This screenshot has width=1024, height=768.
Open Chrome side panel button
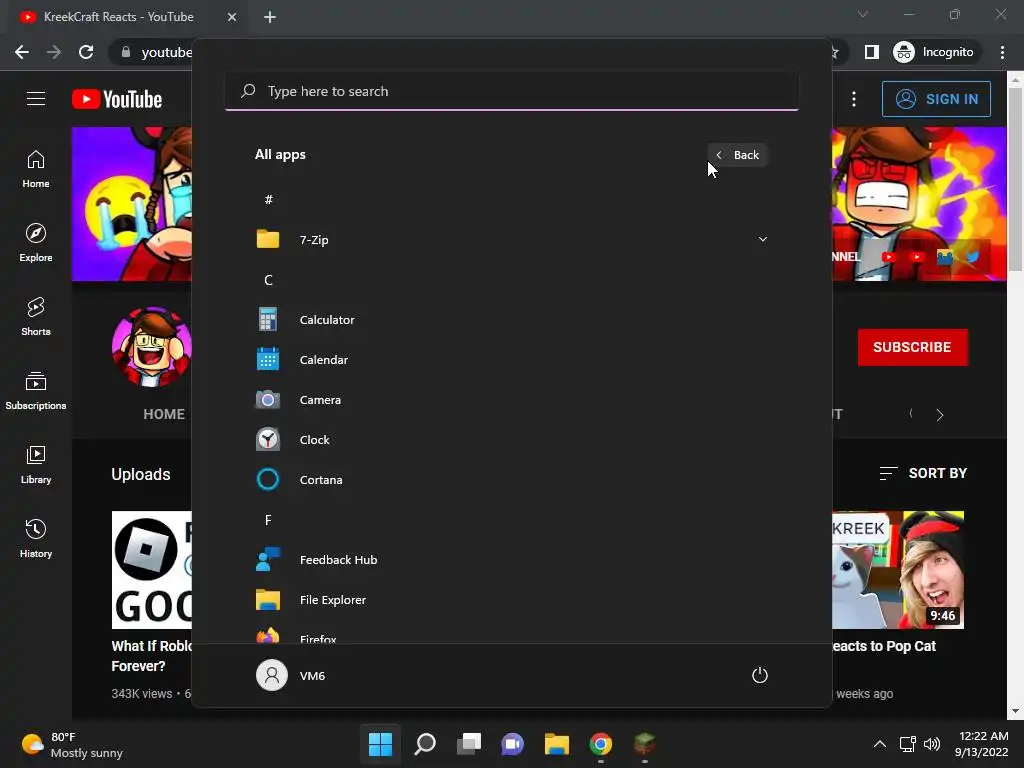click(x=871, y=52)
